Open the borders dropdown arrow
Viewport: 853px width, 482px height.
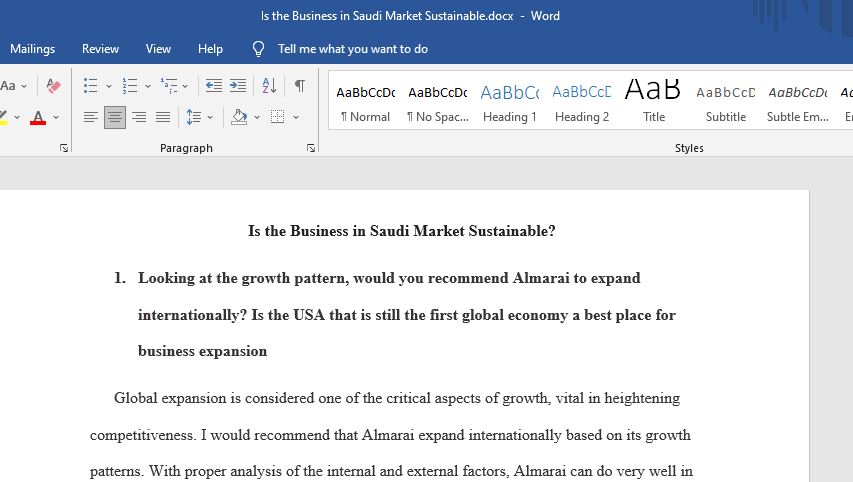[x=296, y=117]
